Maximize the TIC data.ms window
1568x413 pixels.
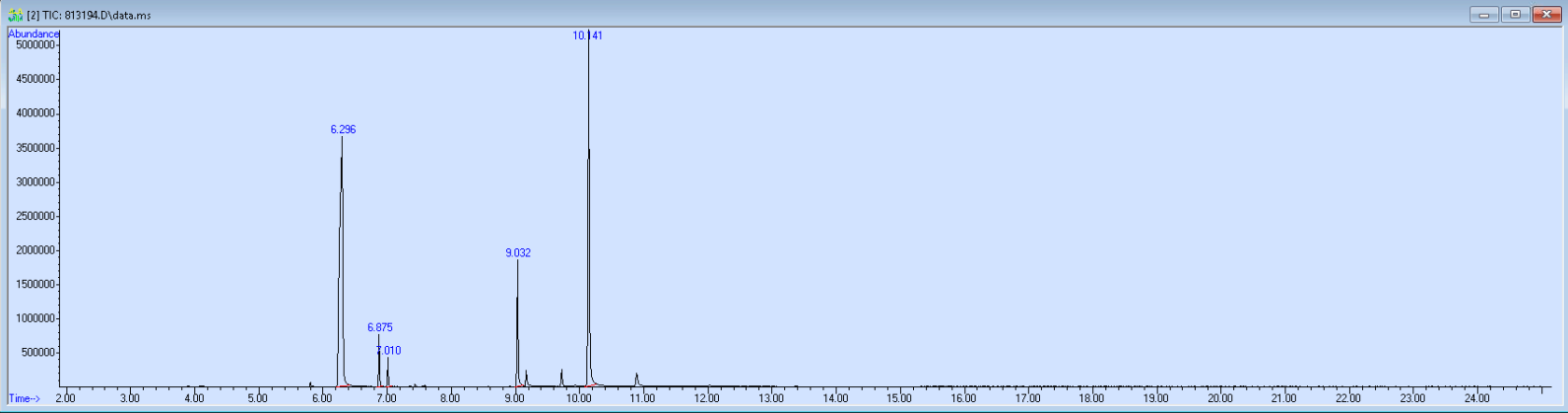point(1515,14)
